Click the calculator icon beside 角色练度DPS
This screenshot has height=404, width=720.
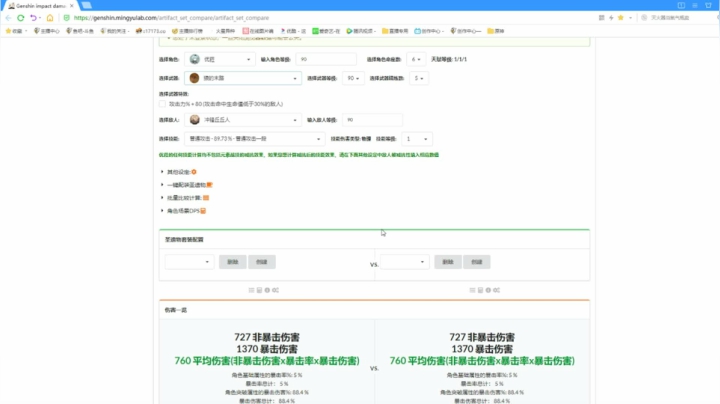click(x=203, y=211)
